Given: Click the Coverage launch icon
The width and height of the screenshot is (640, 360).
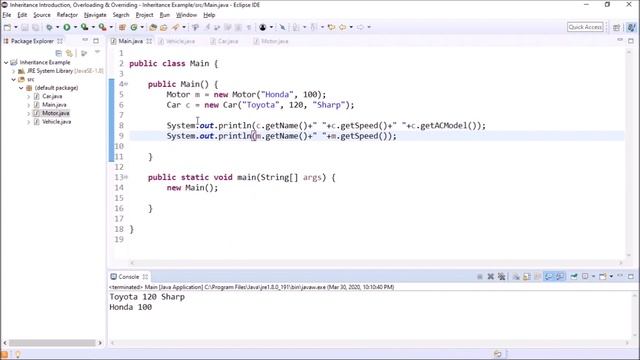Looking at the screenshot, I should (x=84, y=27).
